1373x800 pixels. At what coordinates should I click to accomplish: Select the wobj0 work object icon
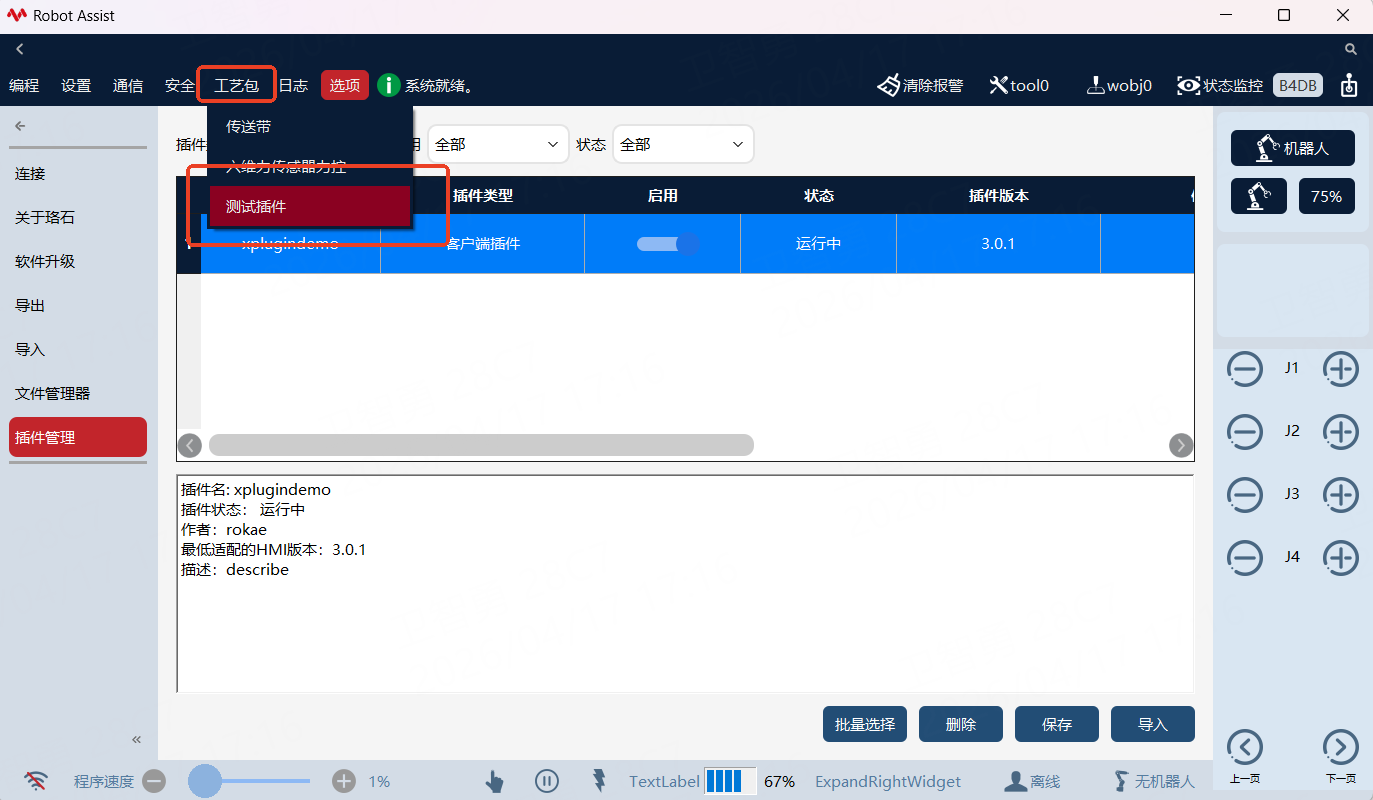pyautogui.click(x=1095, y=85)
